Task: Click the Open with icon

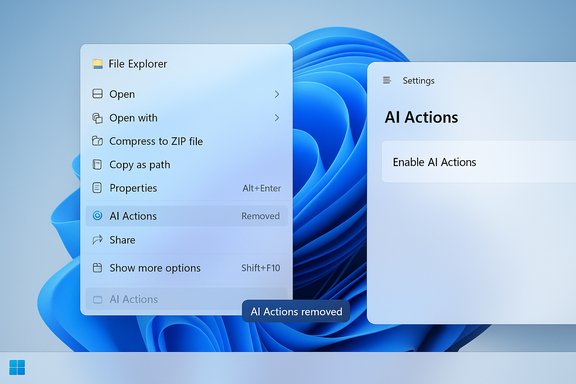Action: [x=97, y=118]
